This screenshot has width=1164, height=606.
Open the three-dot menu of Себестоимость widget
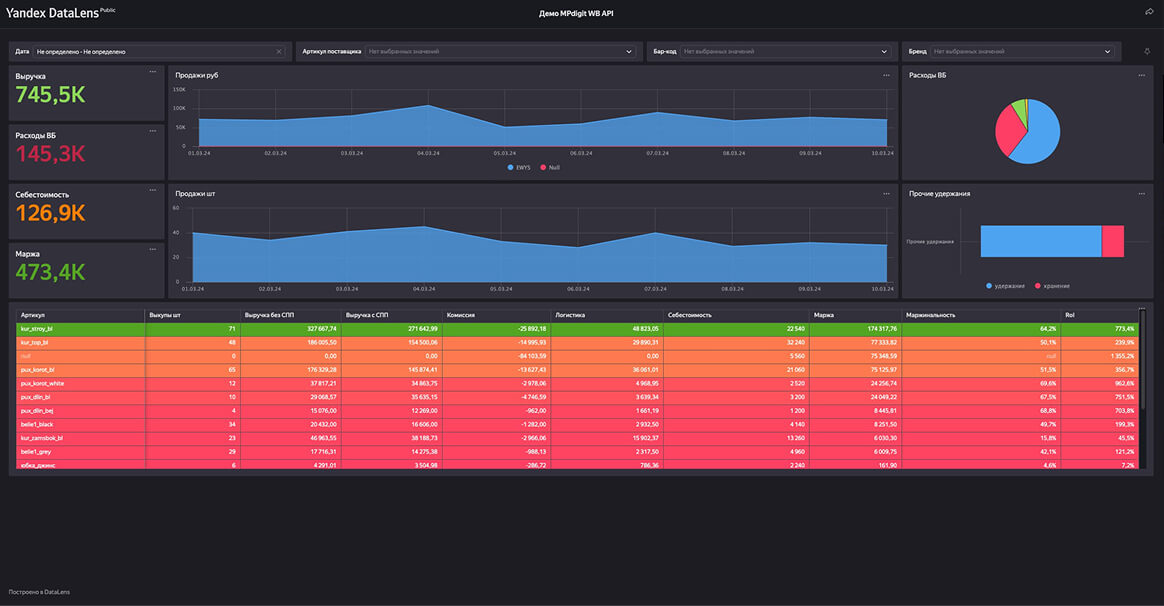152,190
